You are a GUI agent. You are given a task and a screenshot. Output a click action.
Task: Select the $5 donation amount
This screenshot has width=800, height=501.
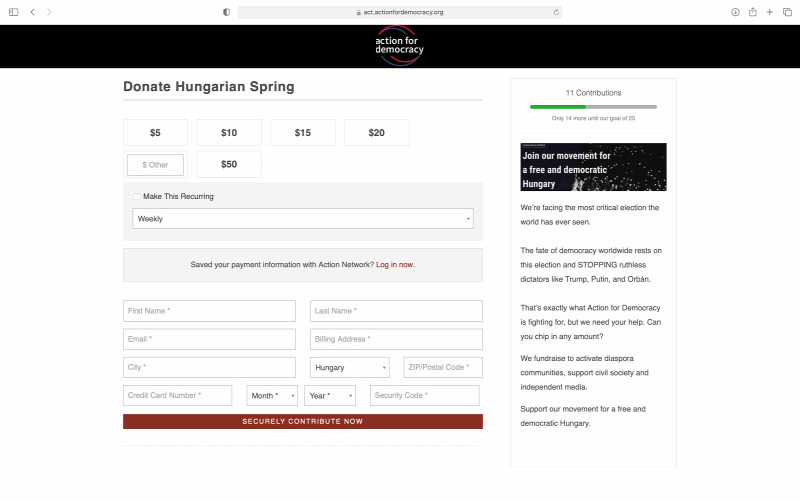tap(155, 133)
